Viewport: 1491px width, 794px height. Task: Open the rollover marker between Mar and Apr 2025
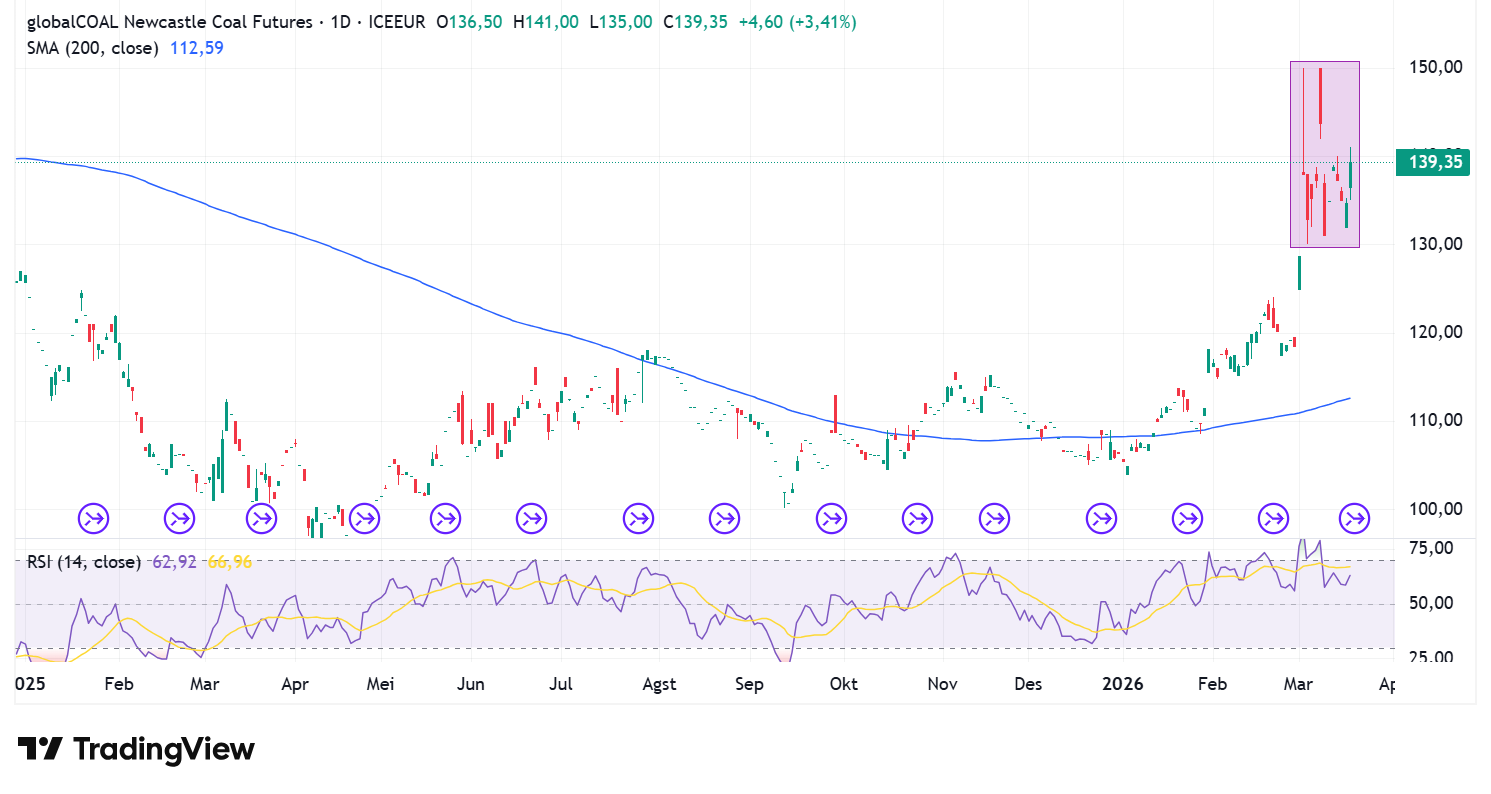(x=261, y=519)
